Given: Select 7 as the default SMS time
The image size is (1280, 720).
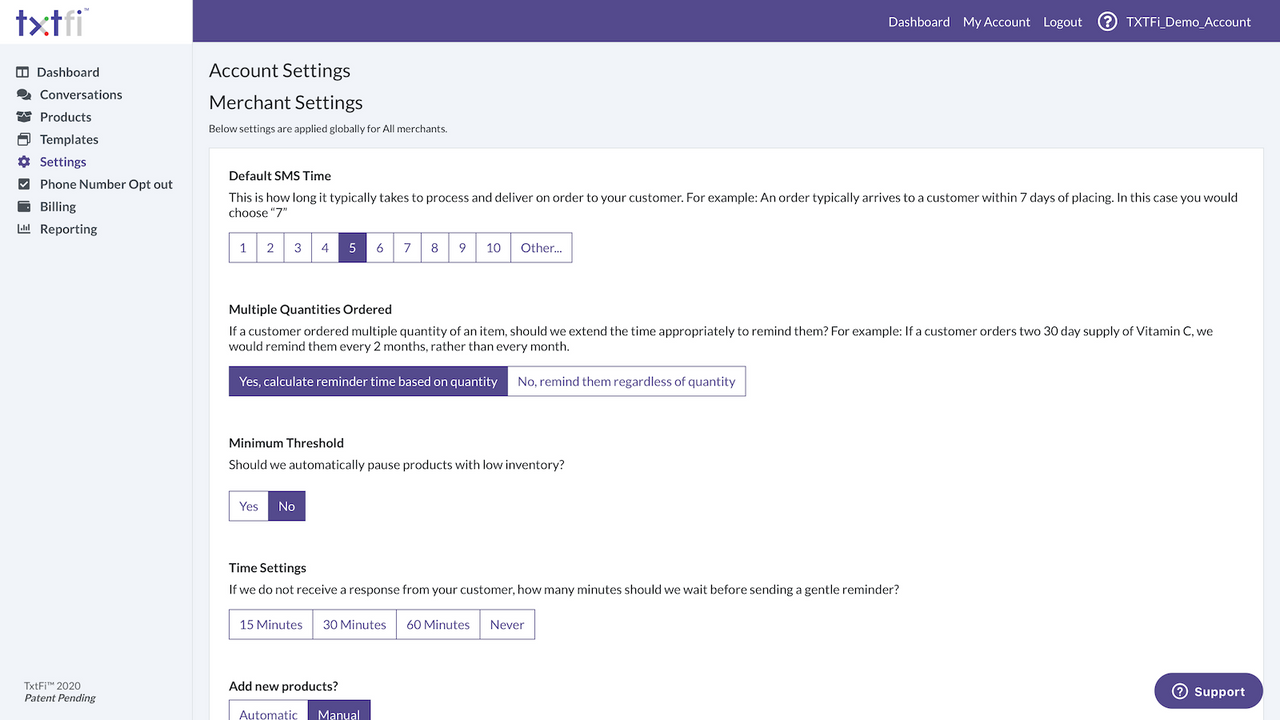Looking at the screenshot, I should coord(407,247).
